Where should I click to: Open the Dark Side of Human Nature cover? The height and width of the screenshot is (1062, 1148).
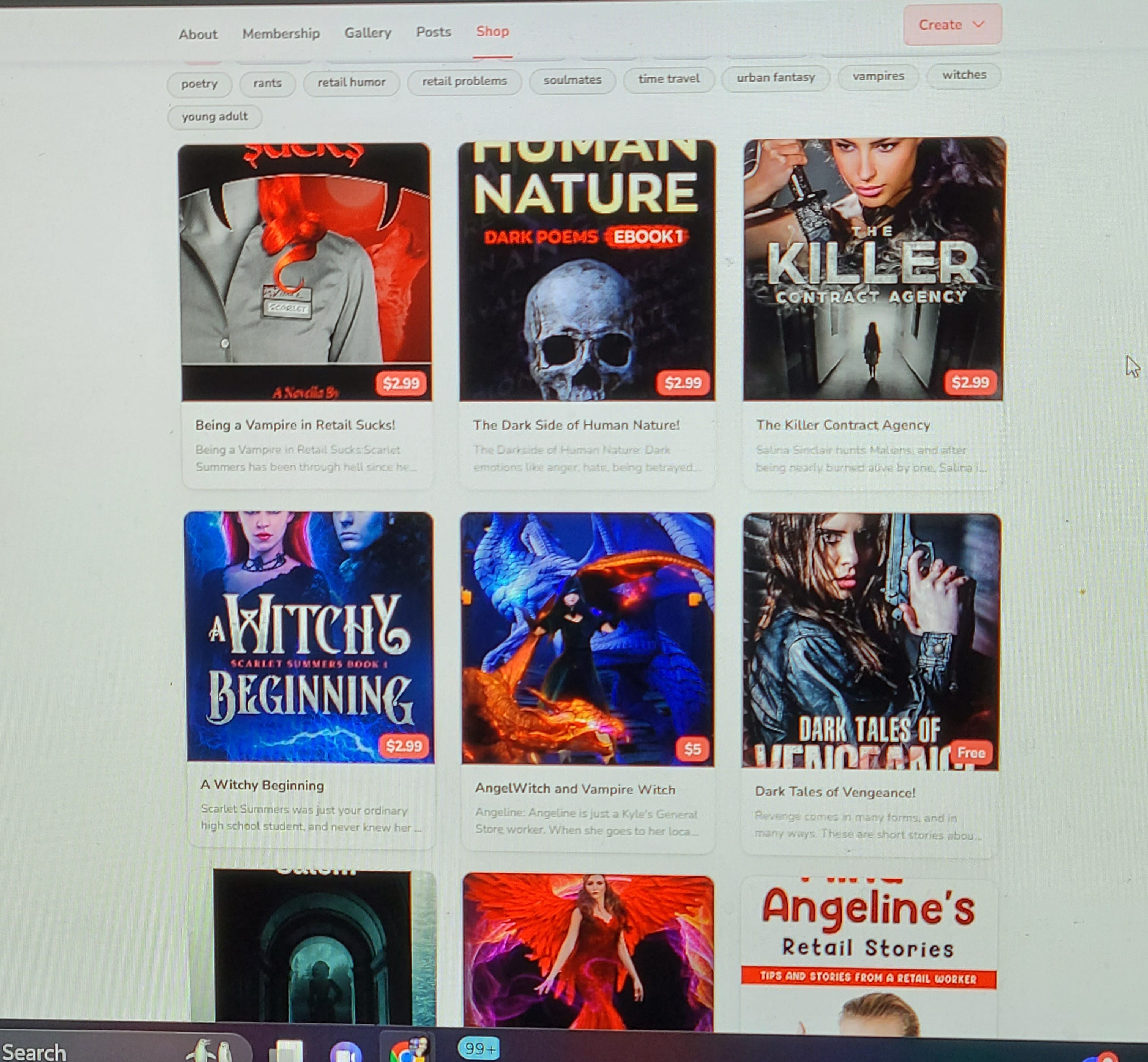pos(587,270)
